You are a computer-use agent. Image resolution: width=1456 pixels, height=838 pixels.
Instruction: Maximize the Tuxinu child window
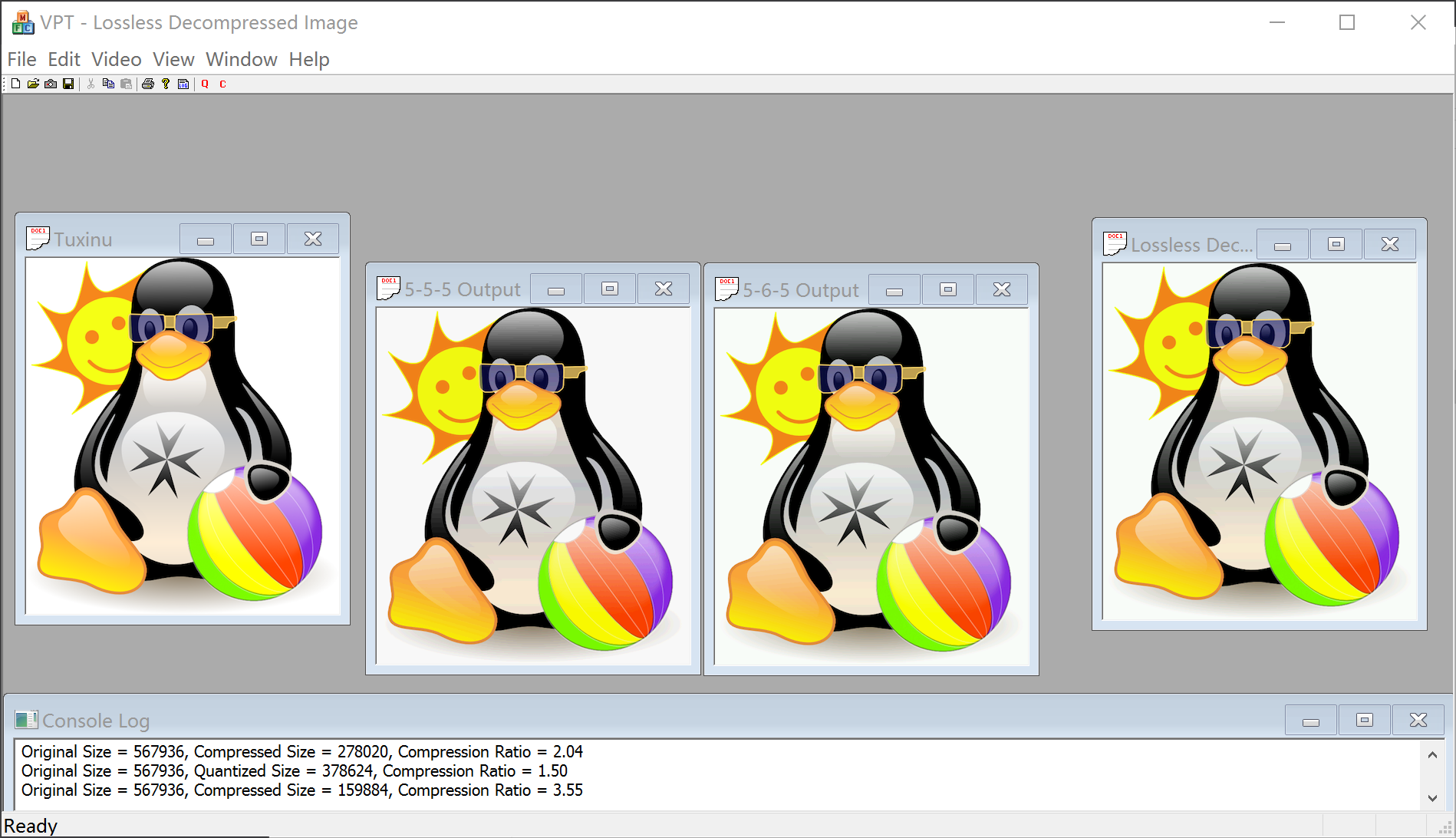[x=259, y=239]
